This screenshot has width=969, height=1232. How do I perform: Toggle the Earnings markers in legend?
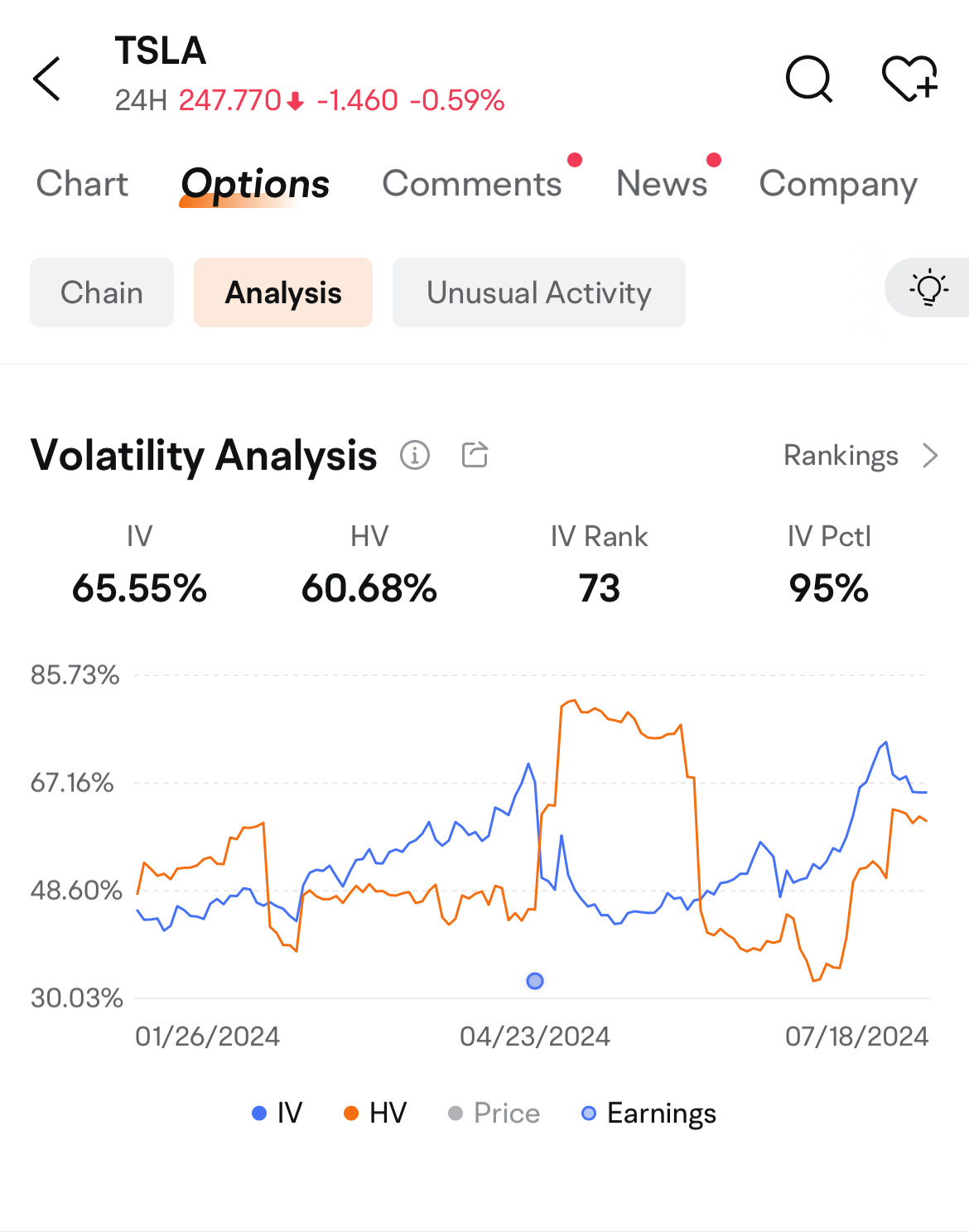click(x=648, y=1114)
